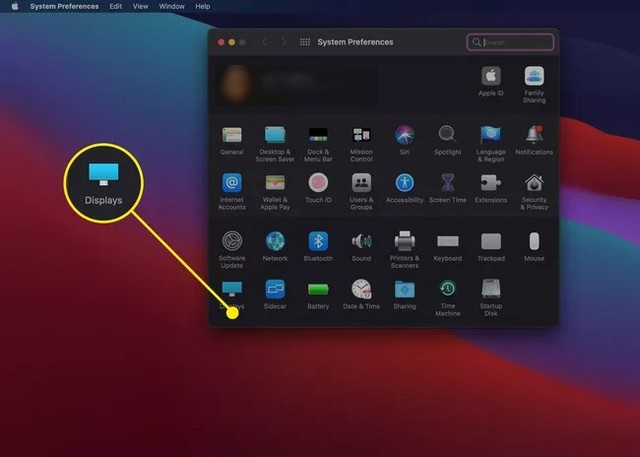This screenshot has height=457, width=640.
Task: Open the Window menu
Action: point(171,7)
